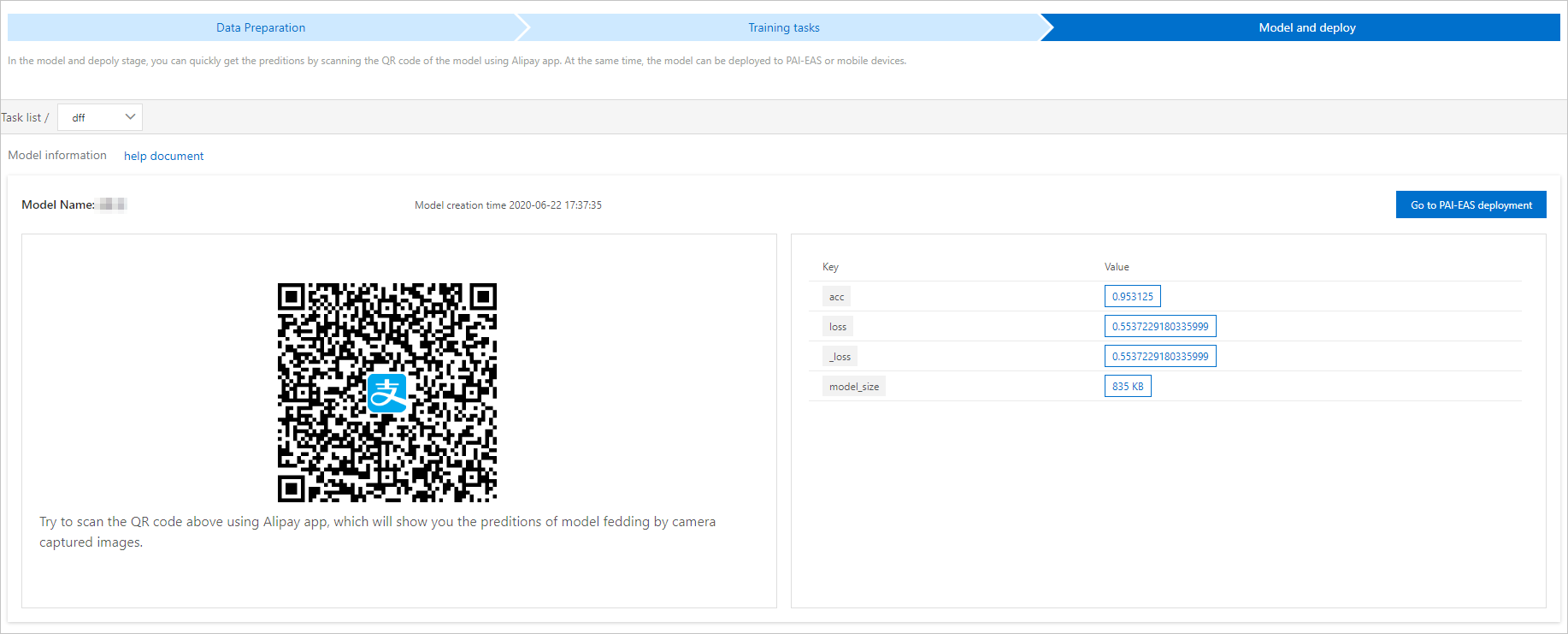The image size is (1568, 634).
Task: Click the Value column header
Action: (1117, 267)
